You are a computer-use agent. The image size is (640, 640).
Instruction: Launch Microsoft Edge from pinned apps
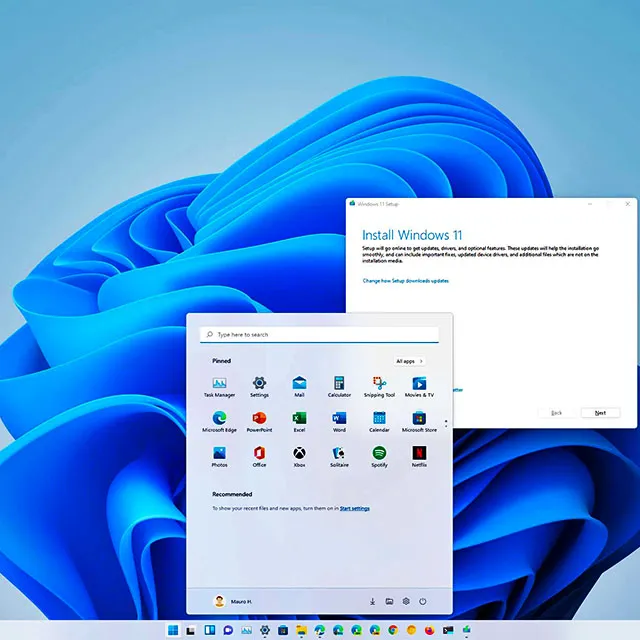tap(219, 422)
